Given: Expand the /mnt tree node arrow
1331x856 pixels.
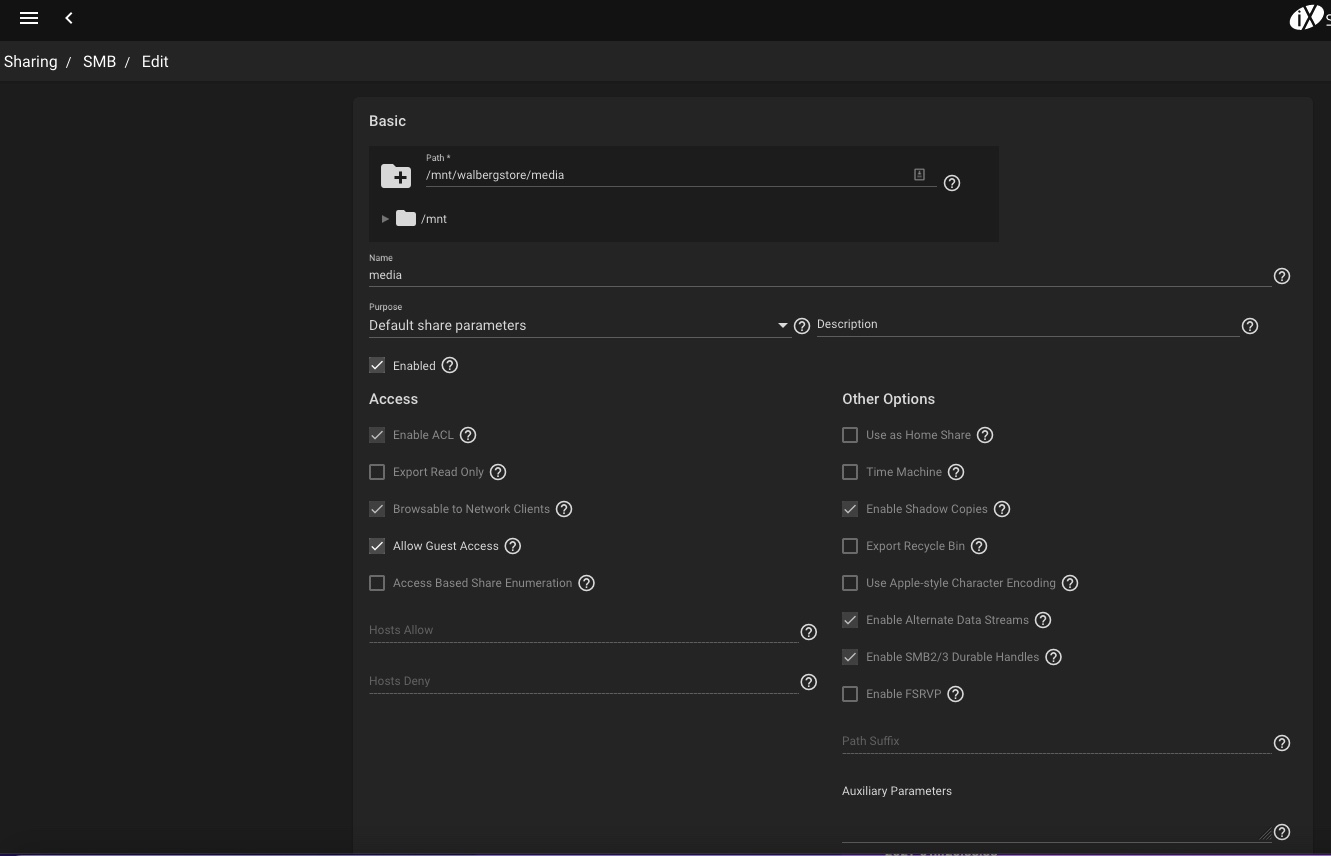Looking at the screenshot, I should pyautogui.click(x=385, y=219).
